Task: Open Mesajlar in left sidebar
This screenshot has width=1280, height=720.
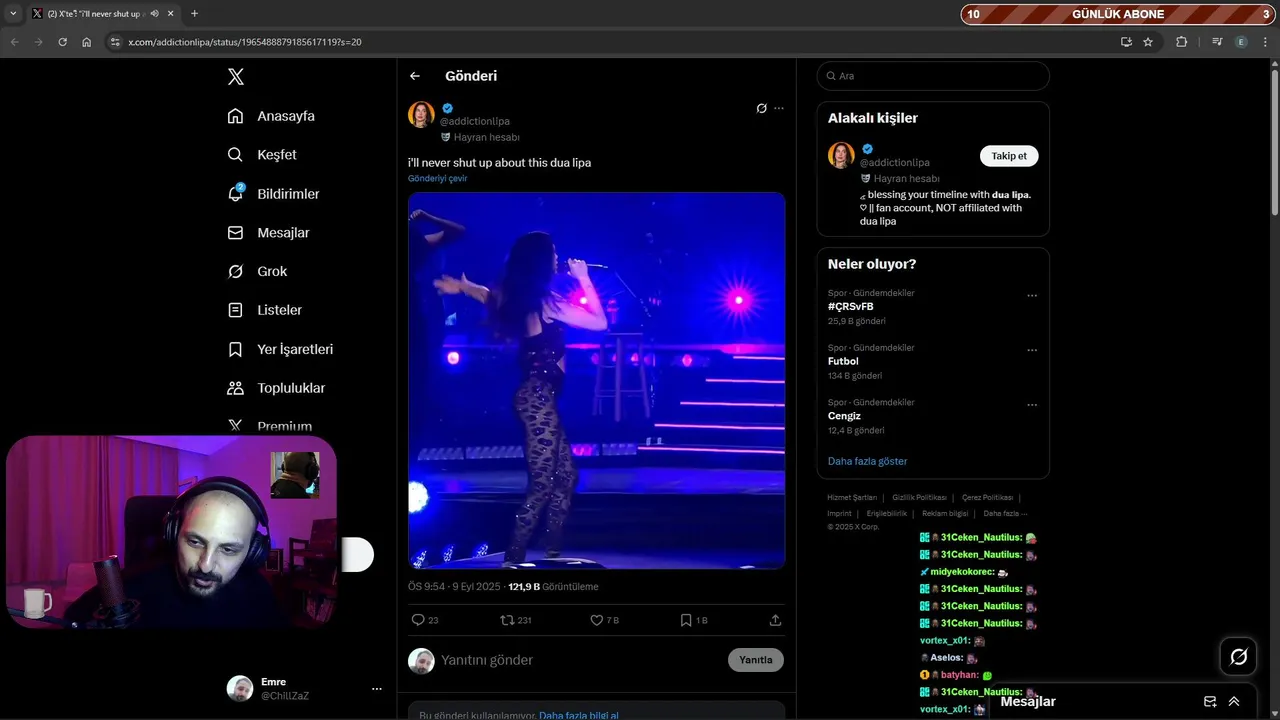Action: click(x=268, y=233)
